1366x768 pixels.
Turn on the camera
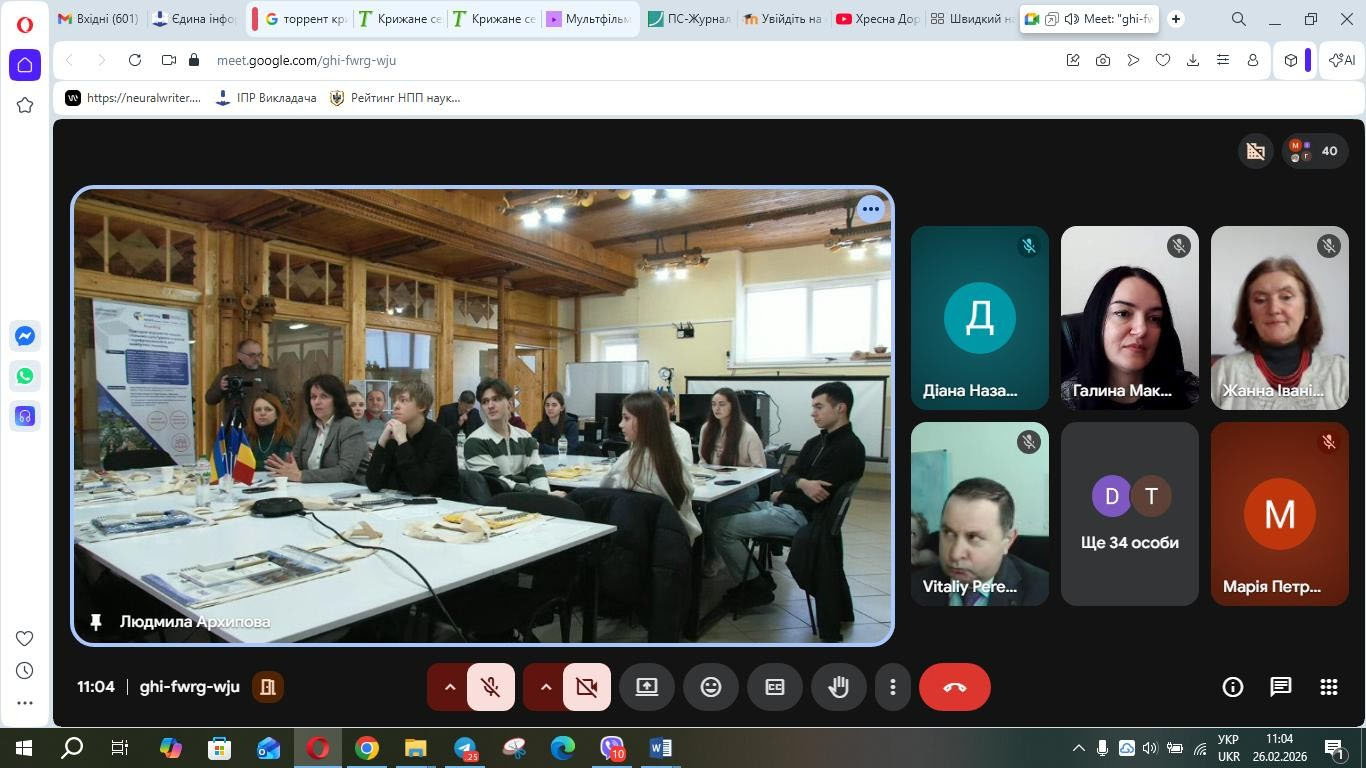click(586, 687)
